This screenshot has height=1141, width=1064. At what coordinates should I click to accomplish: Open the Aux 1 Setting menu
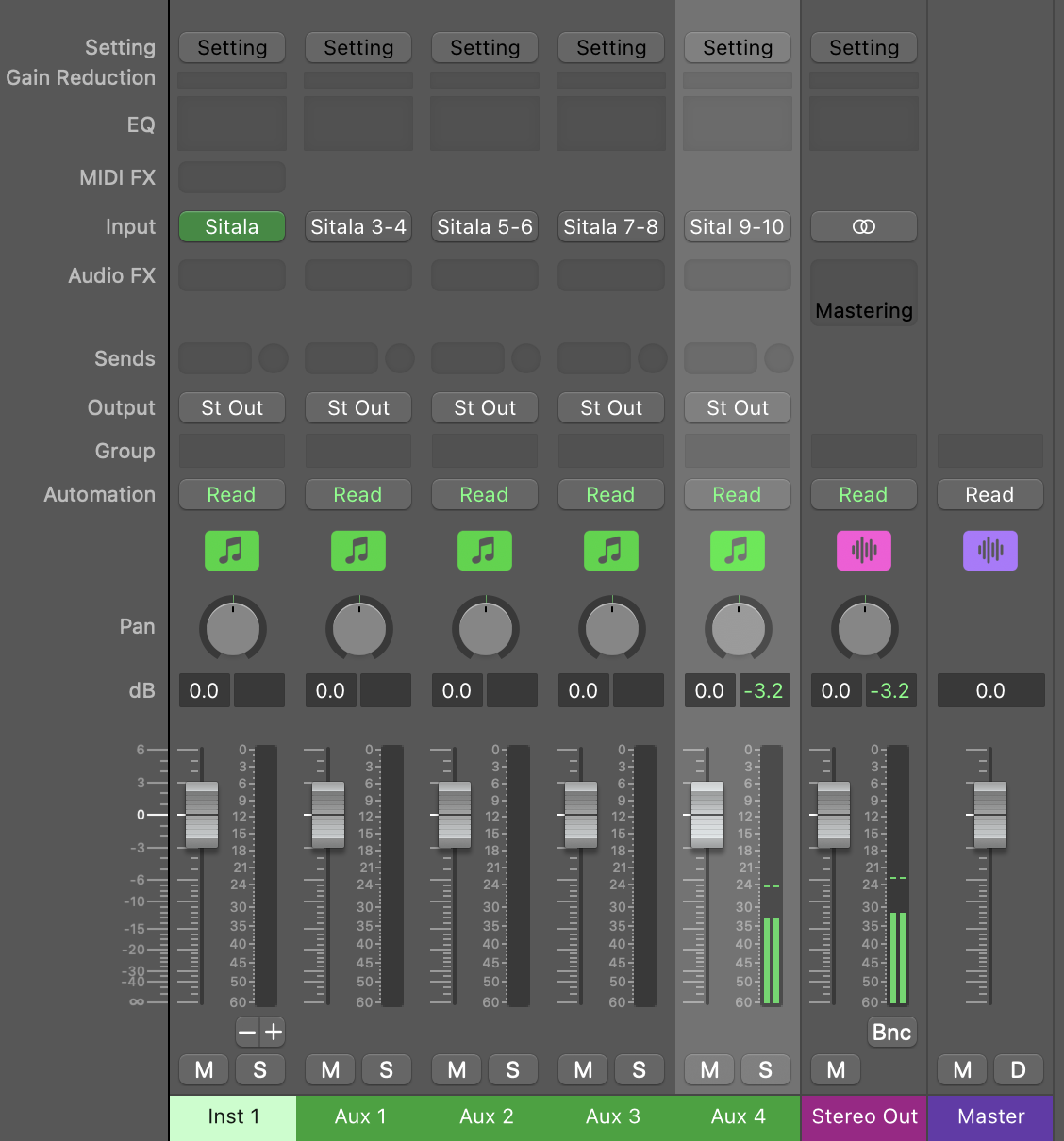coord(358,47)
